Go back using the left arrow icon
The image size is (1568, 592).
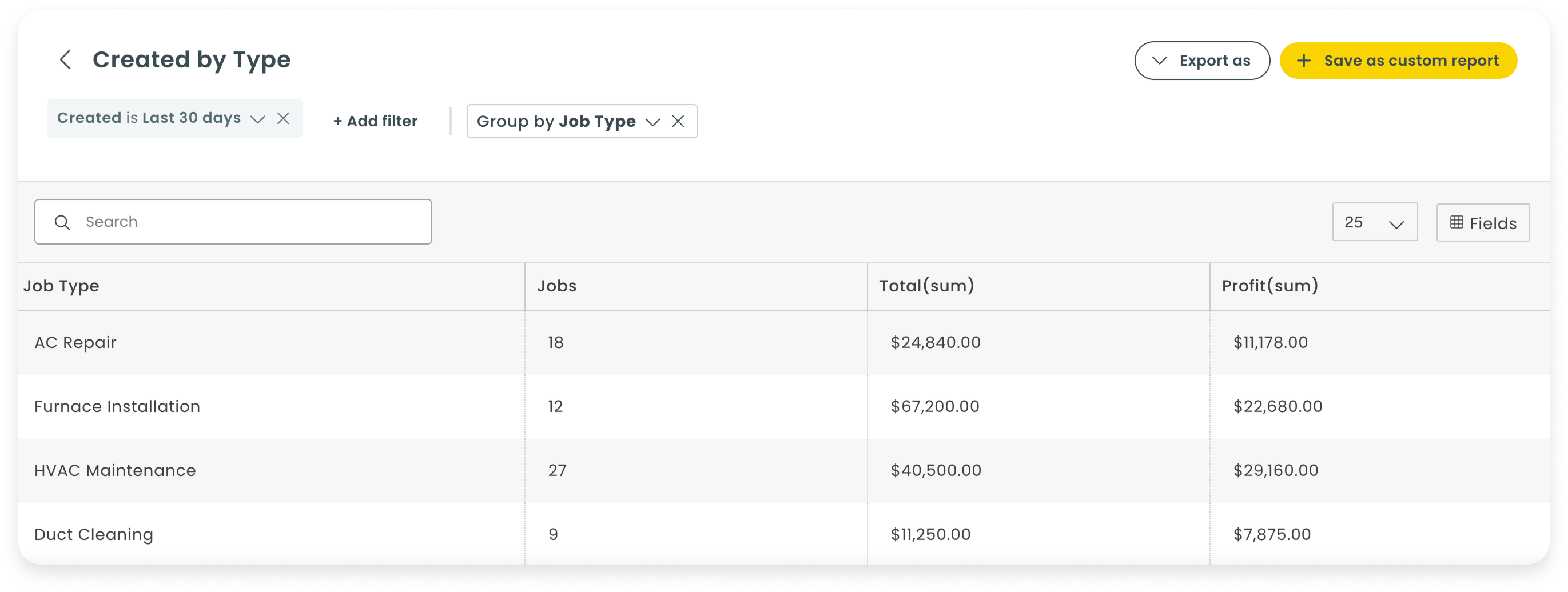pos(66,59)
